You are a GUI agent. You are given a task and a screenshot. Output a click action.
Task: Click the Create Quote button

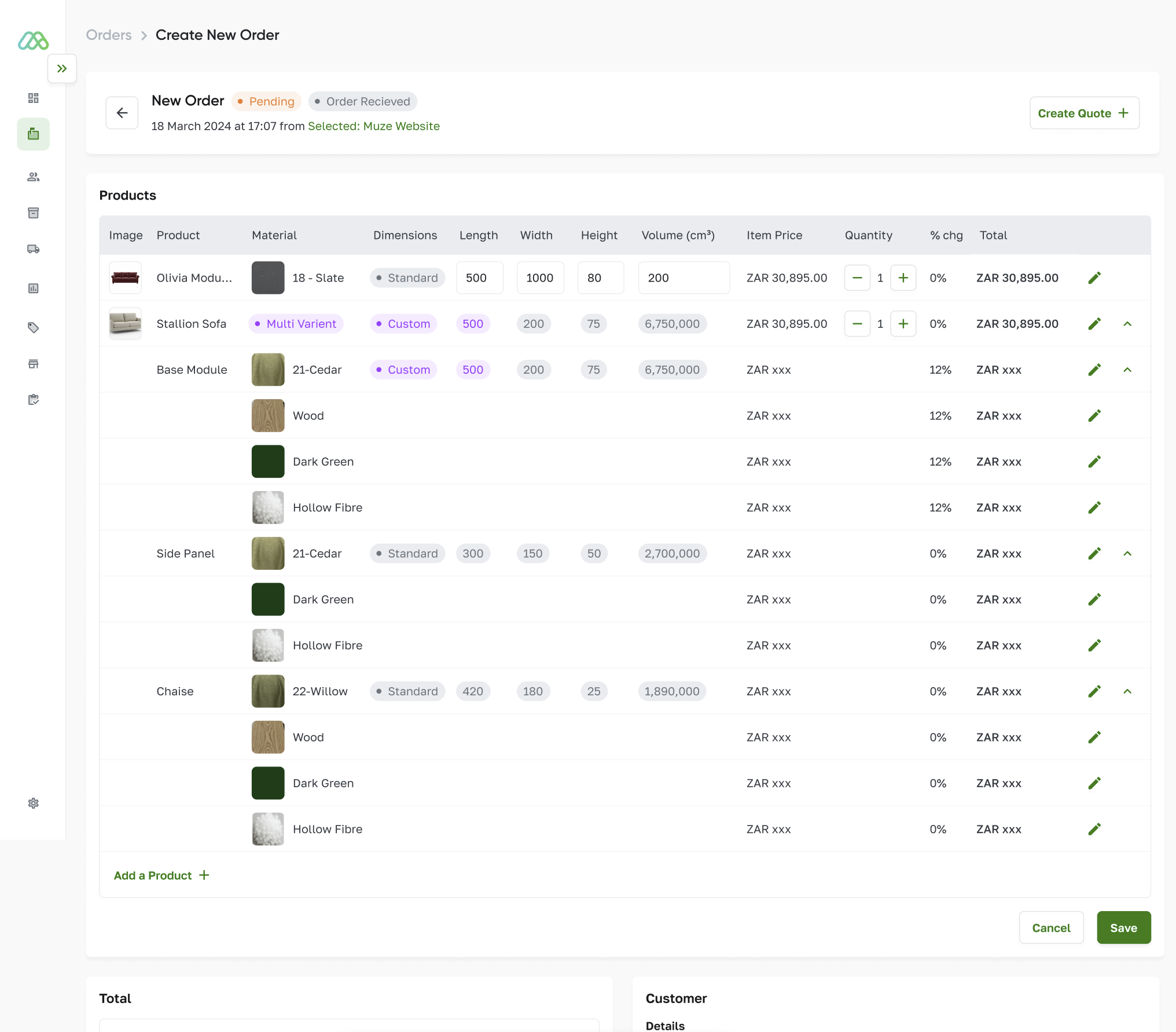pyautogui.click(x=1083, y=113)
